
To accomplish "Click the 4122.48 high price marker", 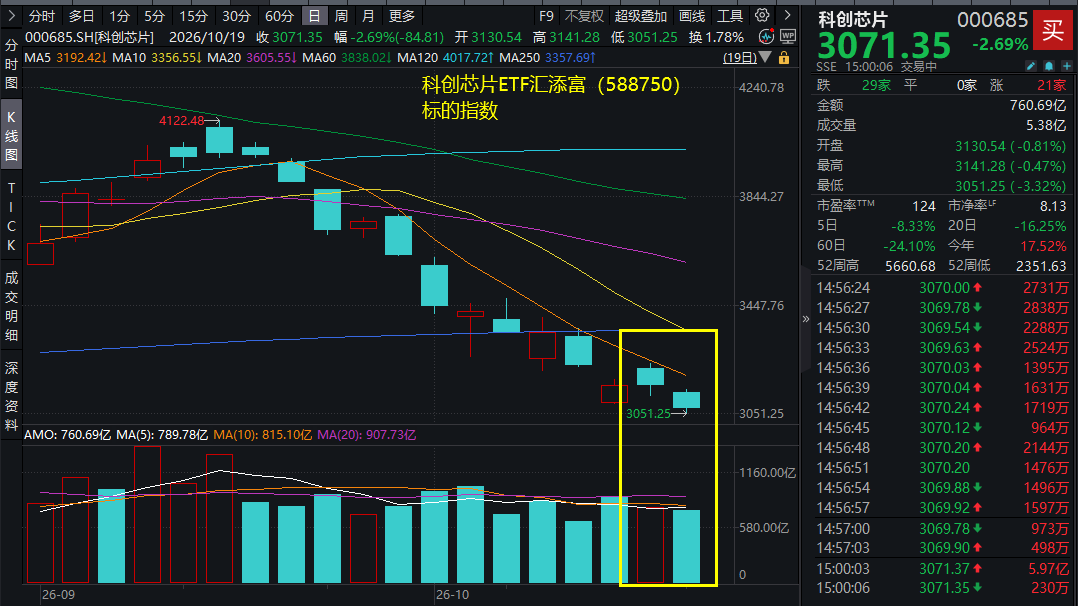I will (x=182, y=121).
